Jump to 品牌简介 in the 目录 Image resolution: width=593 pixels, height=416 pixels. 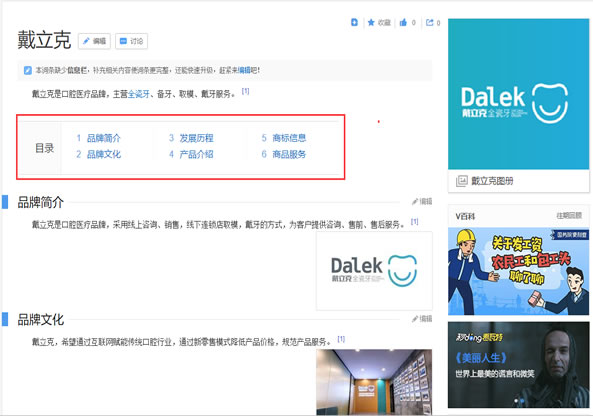[x=104, y=138]
